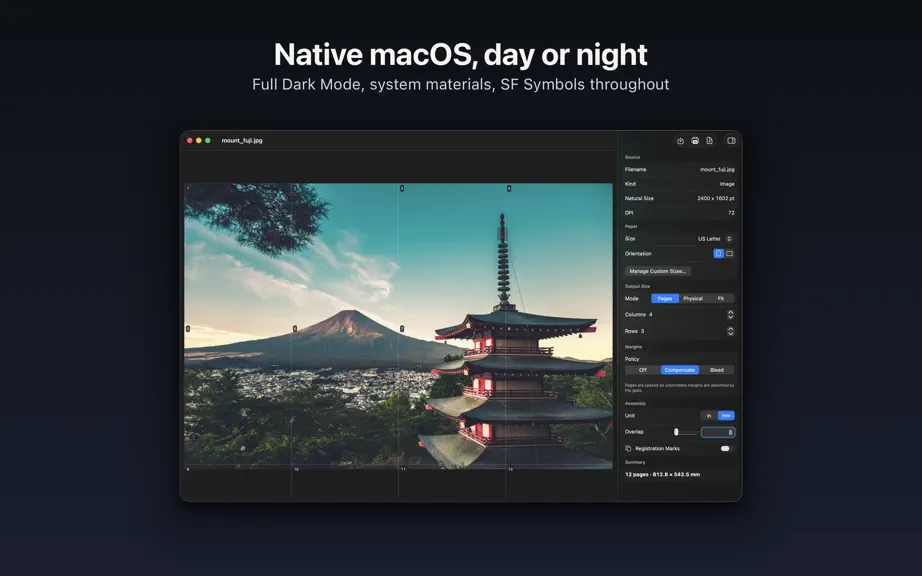Toggle the inspector sidebar panel icon
This screenshot has height=576, width=922.
(x=731, y=140)
